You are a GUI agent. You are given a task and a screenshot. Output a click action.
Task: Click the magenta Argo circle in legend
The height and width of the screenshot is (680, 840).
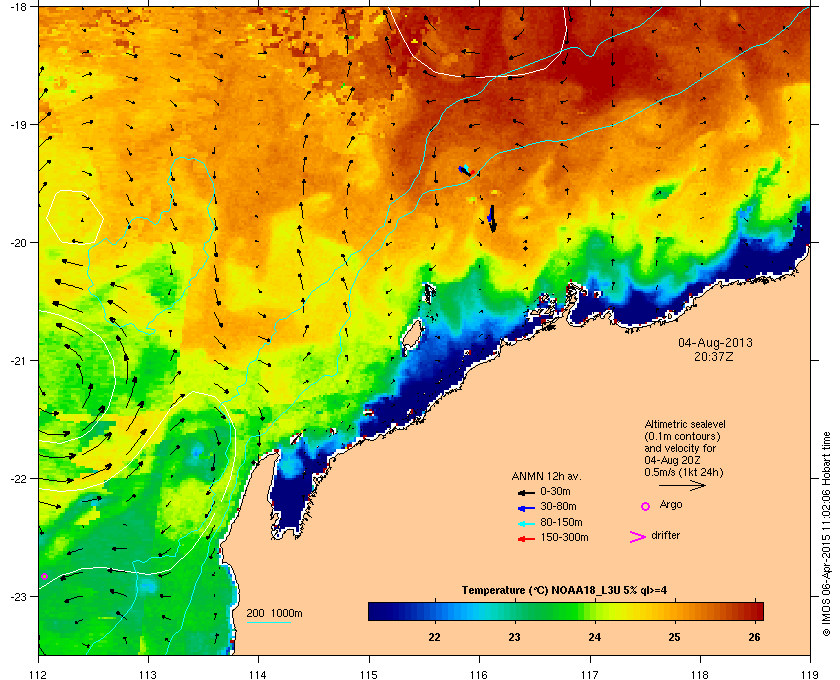(646, 506)
